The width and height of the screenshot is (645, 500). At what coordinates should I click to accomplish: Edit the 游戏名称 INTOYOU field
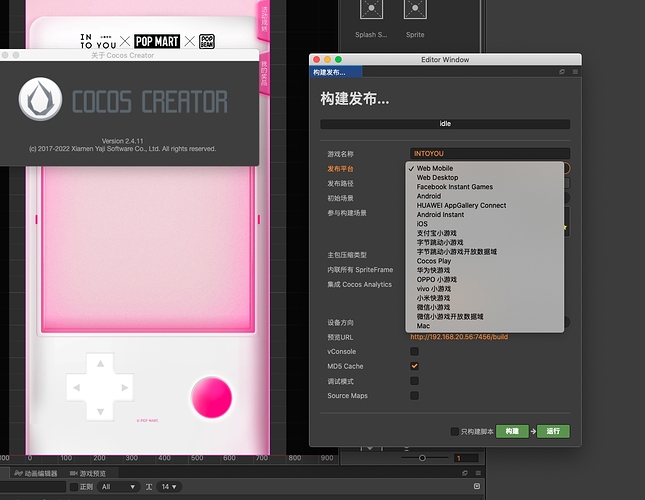[x=490, y=153]
